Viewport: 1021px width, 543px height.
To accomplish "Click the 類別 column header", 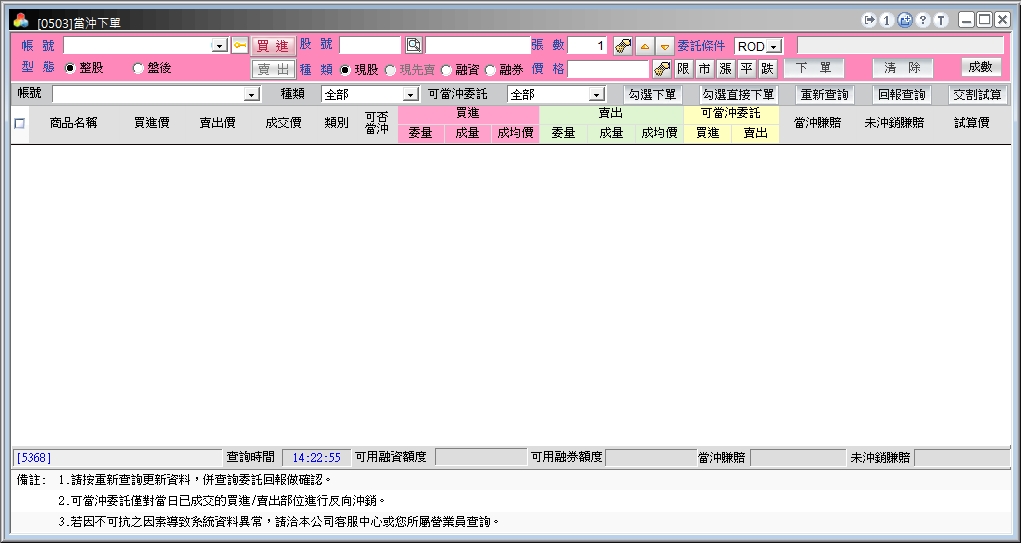I will pyautogui.click(x=337, y=122).
